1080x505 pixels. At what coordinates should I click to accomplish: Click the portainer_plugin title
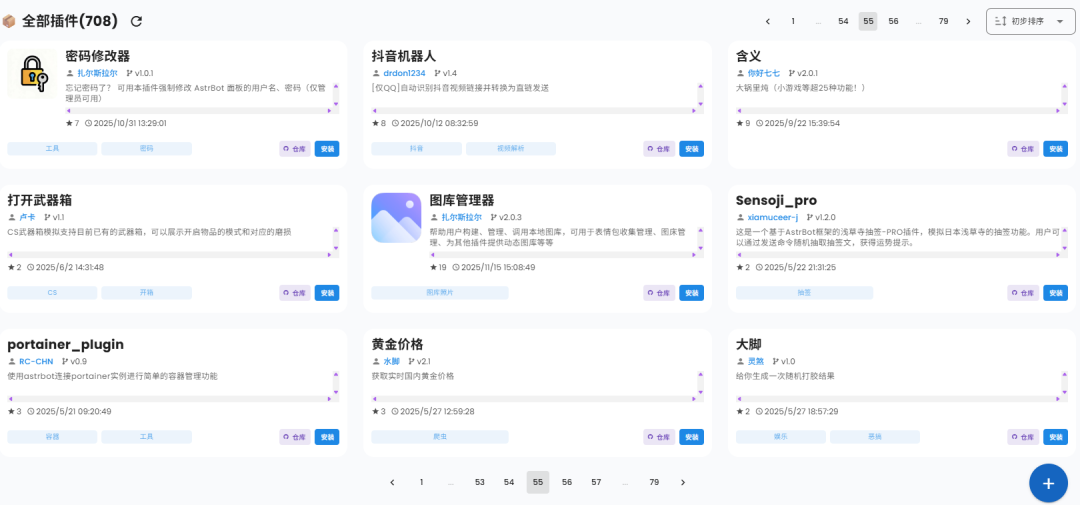click(65, 344)
